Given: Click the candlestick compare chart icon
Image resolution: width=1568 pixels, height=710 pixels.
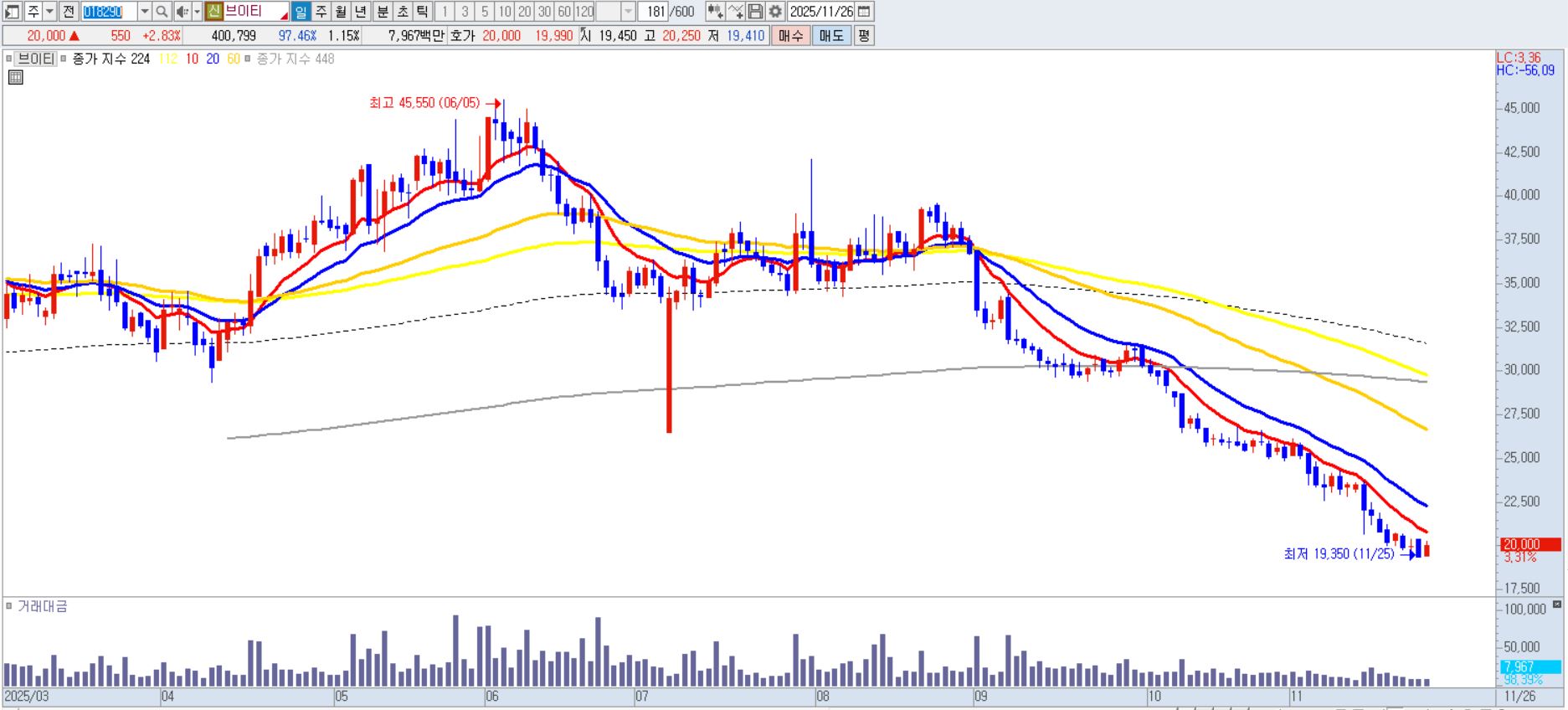Looking at the screenshot, I should [714, 12].
